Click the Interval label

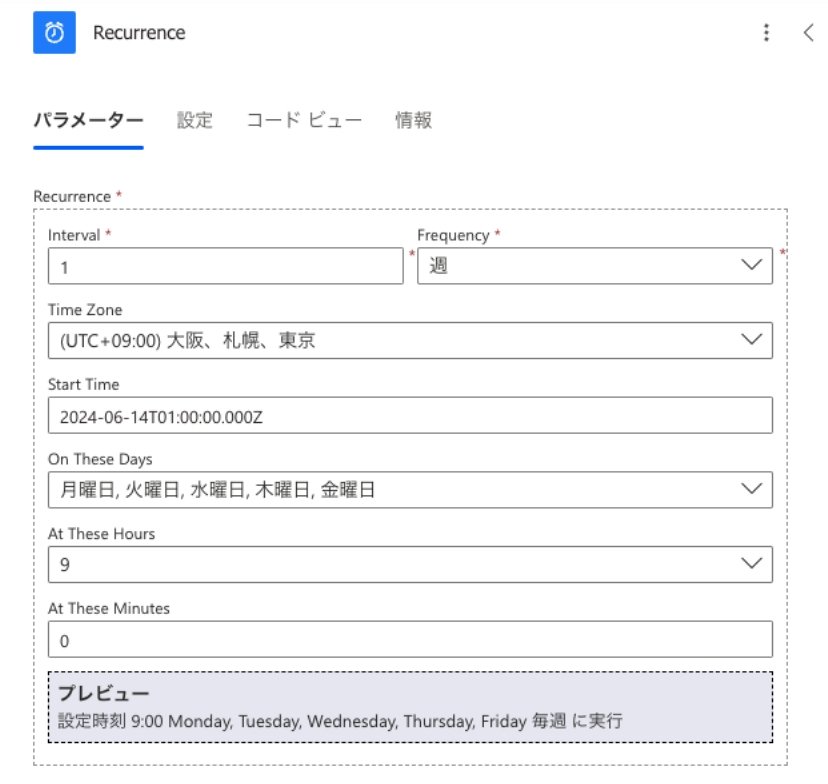(x=74, y=235)
